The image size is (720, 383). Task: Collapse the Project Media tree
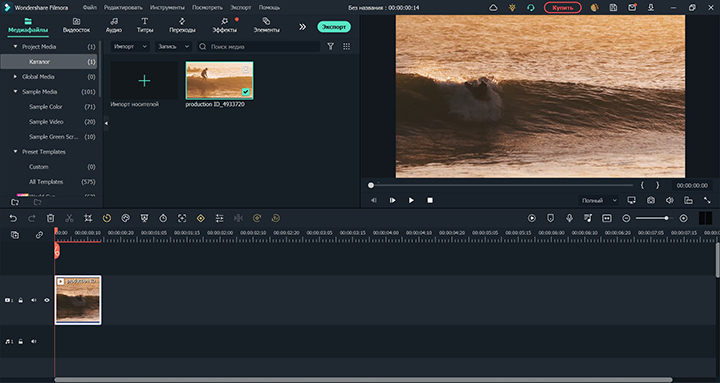(x=15, y=46)
